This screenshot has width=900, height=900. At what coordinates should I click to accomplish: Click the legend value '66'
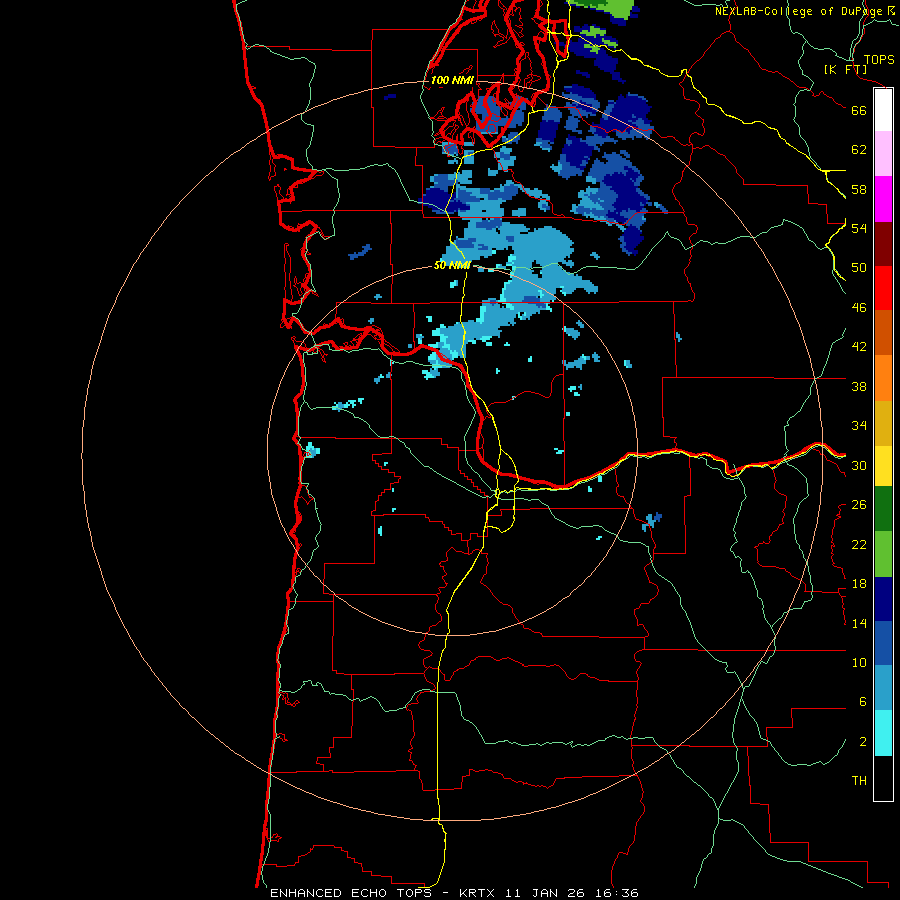coord(859,110)
